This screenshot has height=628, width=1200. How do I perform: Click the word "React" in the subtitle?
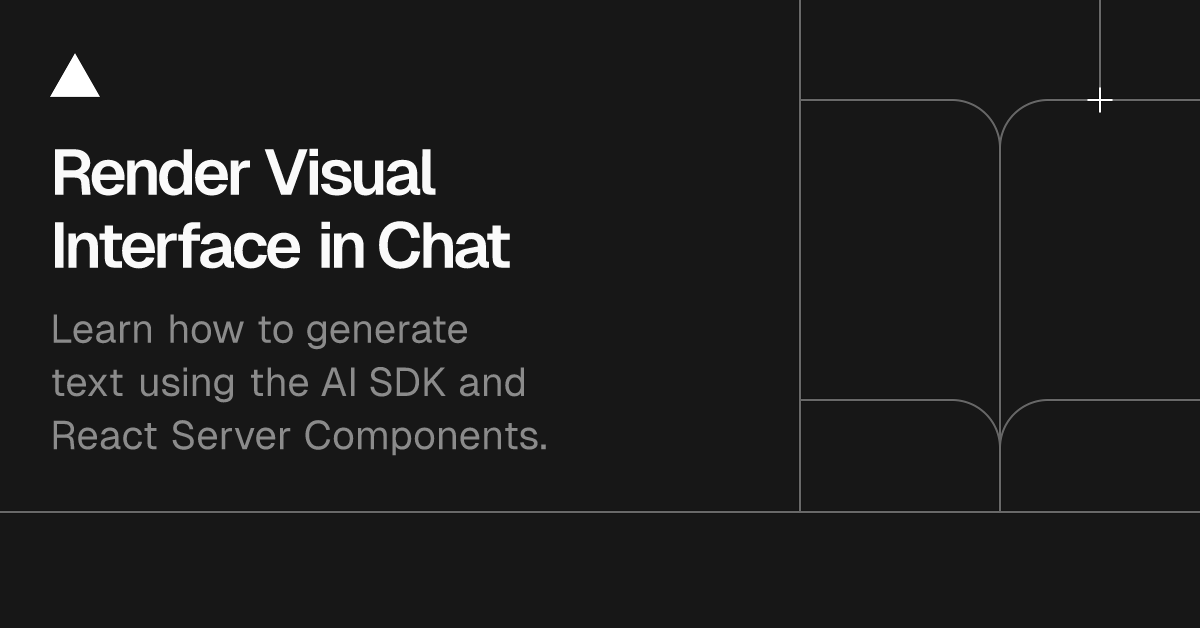tap(105, 437)
